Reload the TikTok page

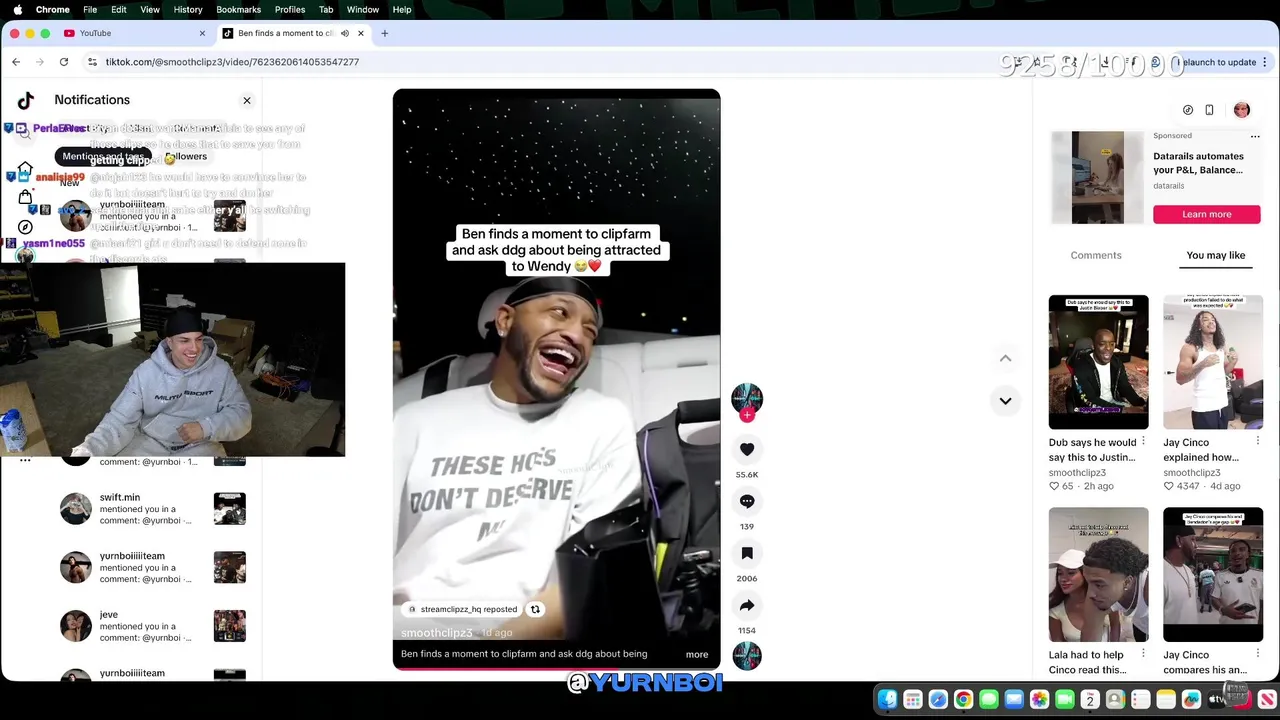coord(64,62)
